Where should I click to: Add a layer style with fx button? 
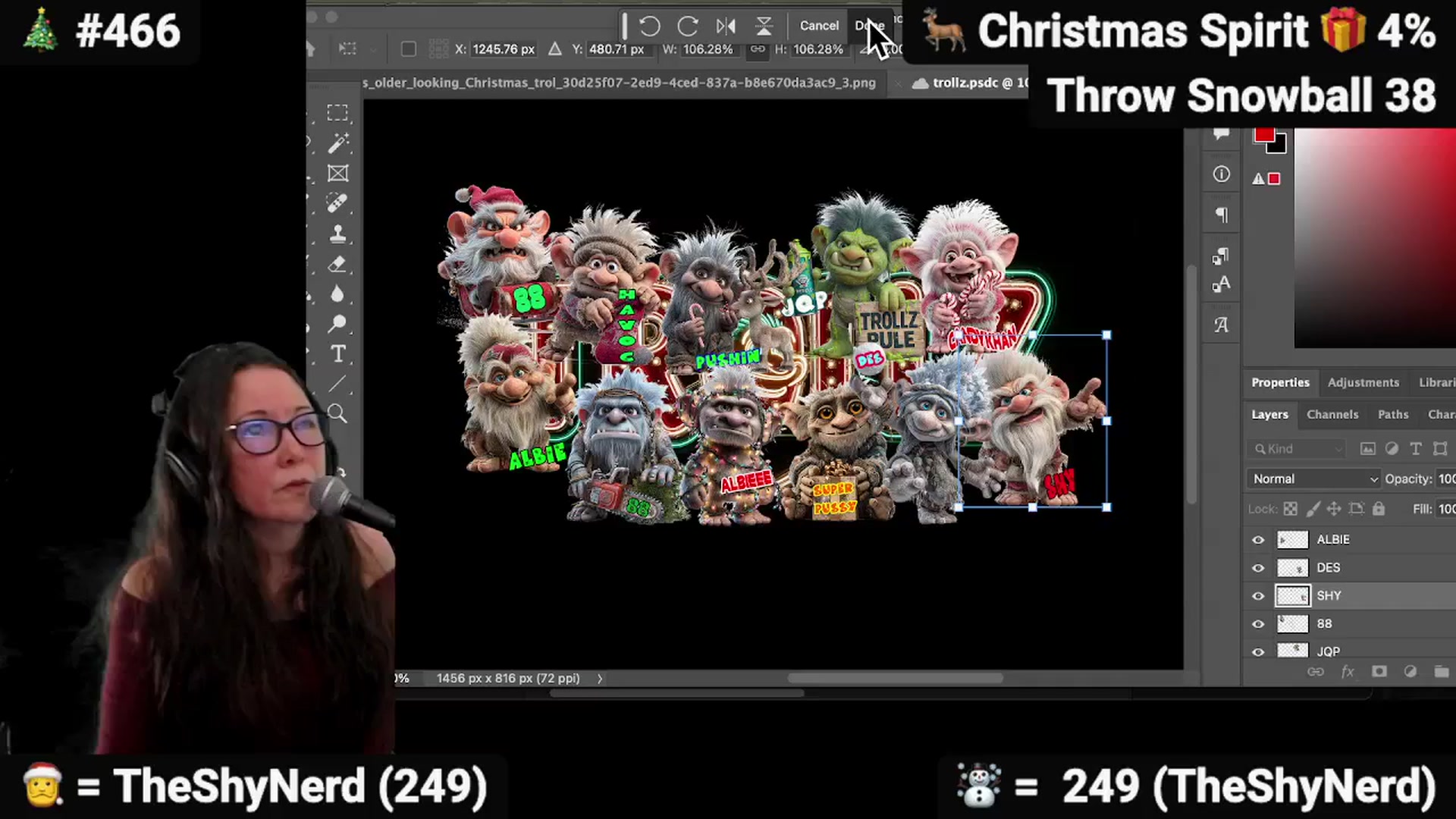(x=1348, y=672)
